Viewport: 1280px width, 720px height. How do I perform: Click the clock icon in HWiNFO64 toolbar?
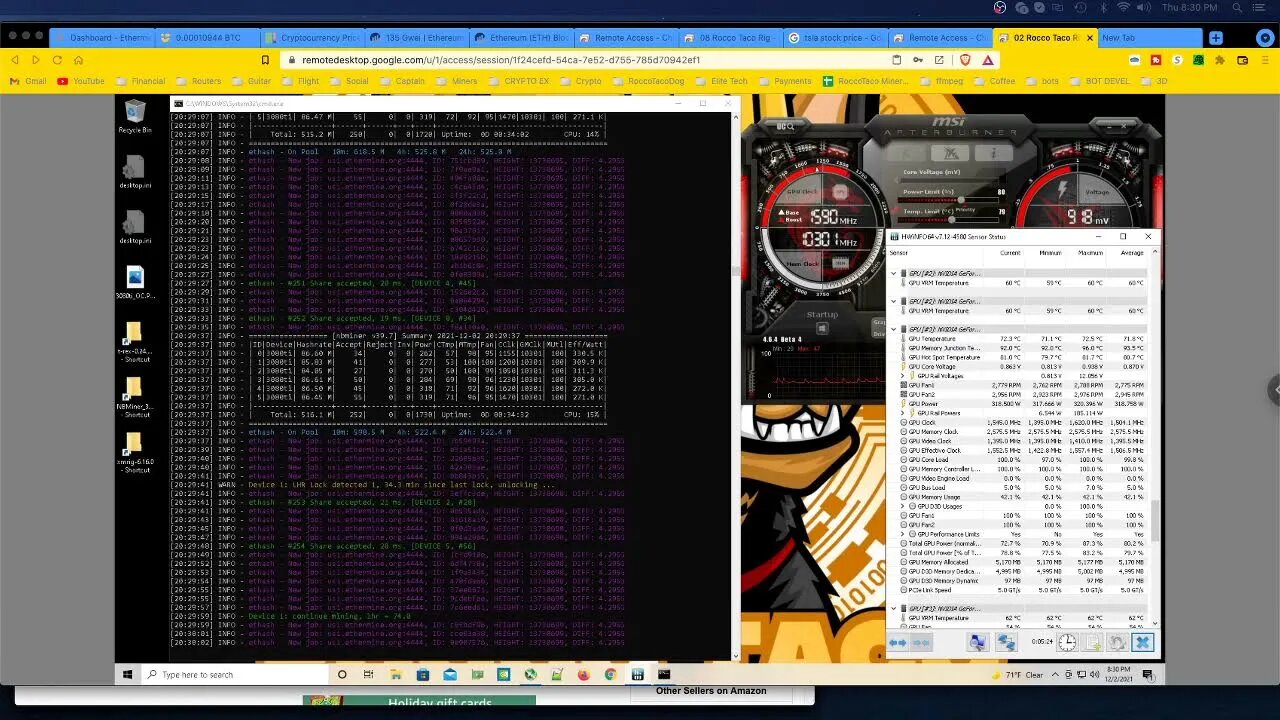[x=1067, y=642]
